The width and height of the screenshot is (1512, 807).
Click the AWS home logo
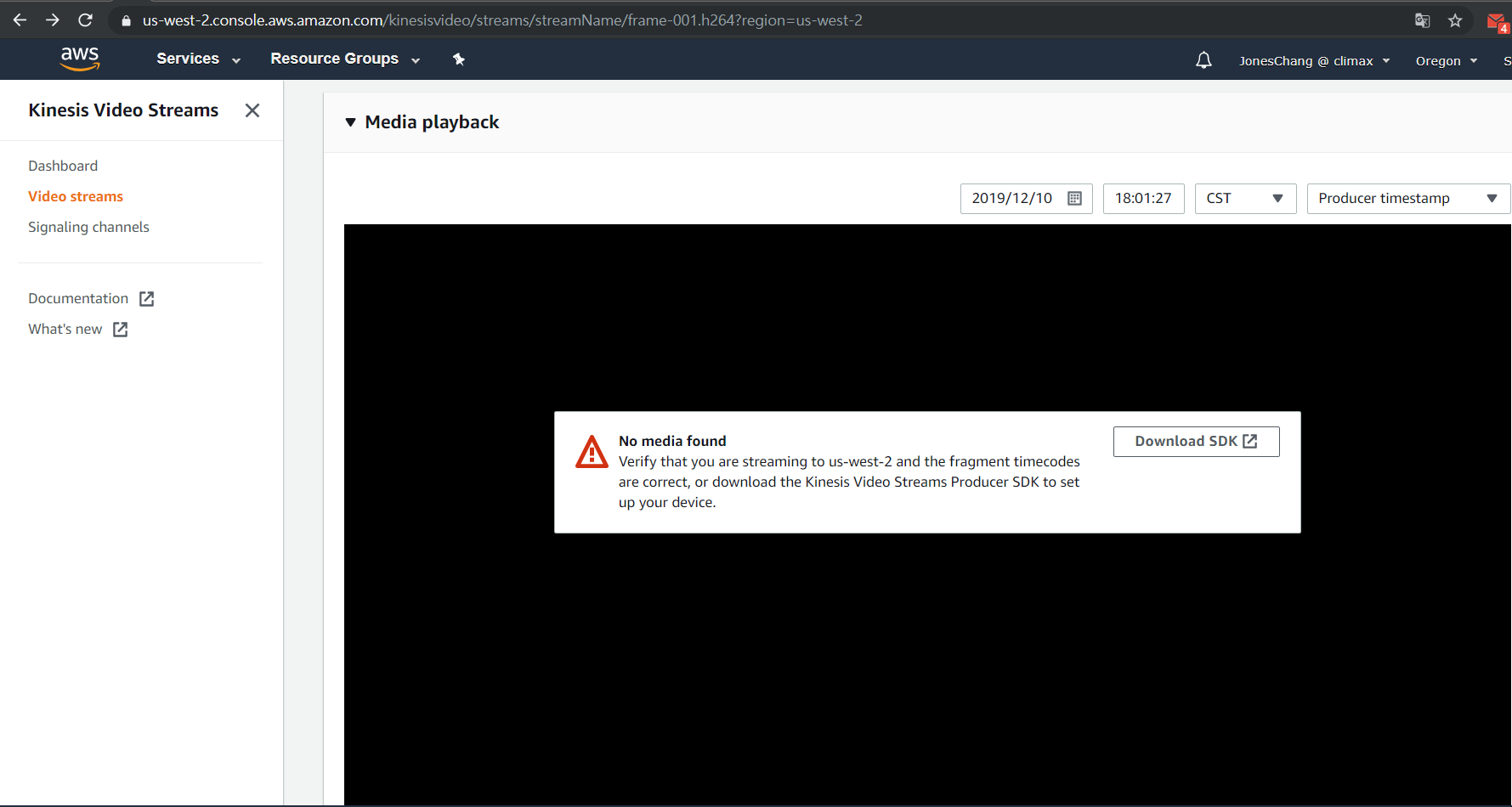(79, 58)
